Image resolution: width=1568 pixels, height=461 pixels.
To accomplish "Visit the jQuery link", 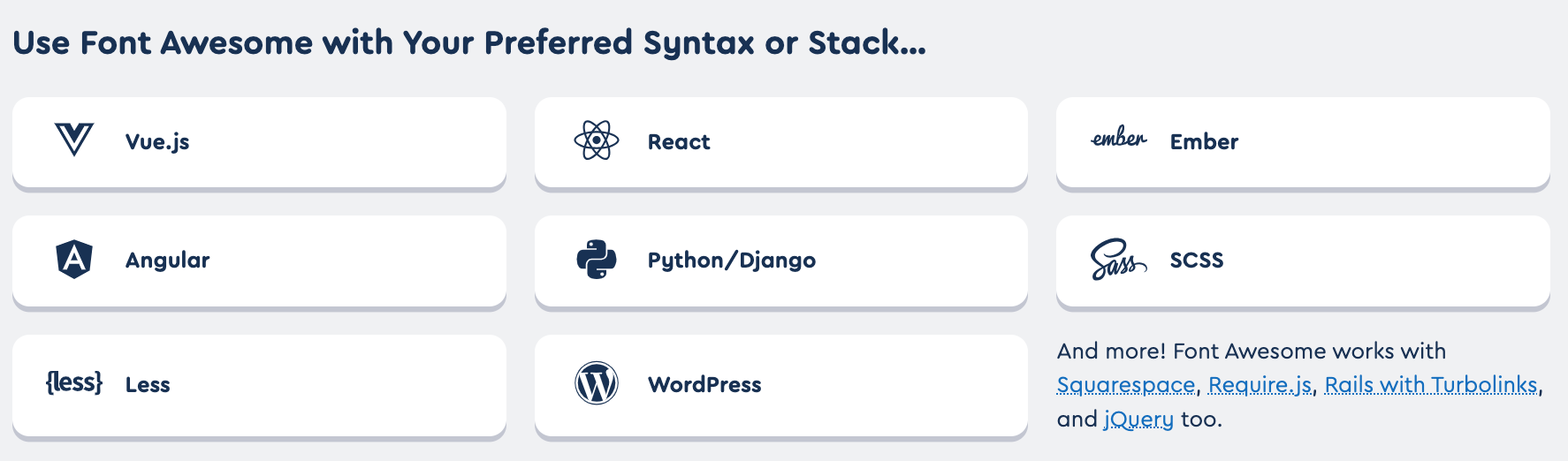I will (x=1138, y=419).
